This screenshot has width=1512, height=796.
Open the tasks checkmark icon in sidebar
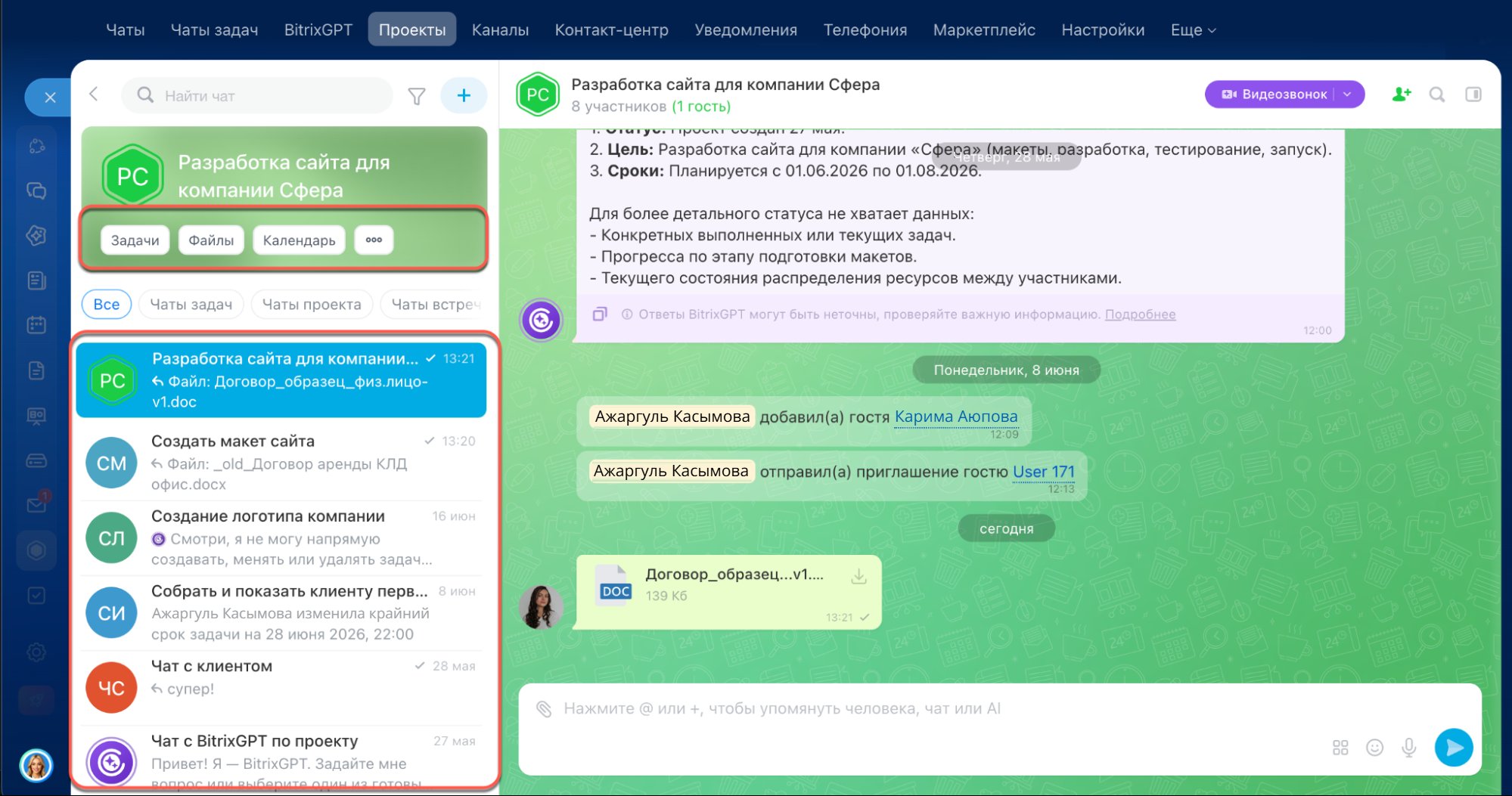click(36, 596)
